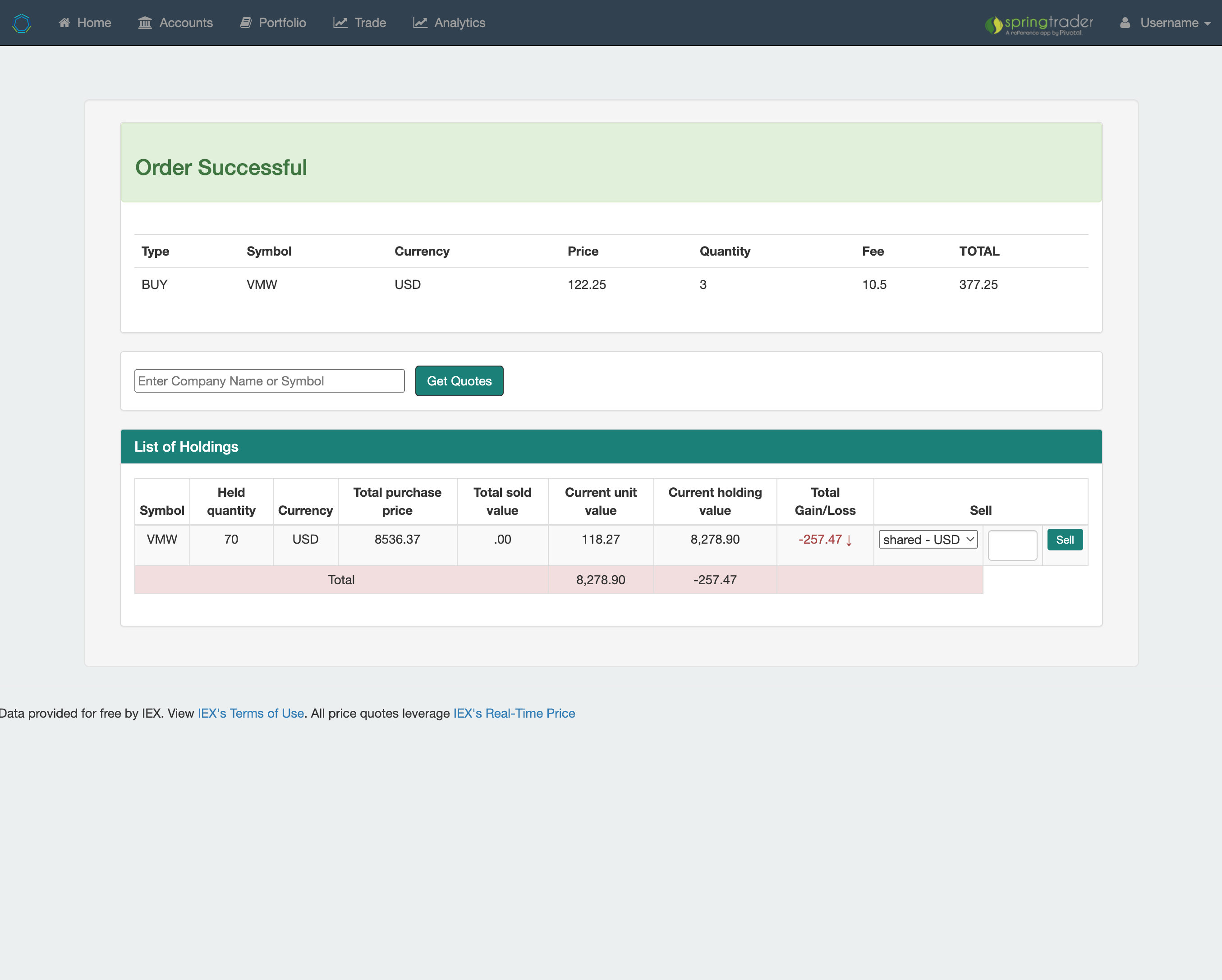Click the hexagon app logo icon
The image size is (1222, 980).
(22, 23)
